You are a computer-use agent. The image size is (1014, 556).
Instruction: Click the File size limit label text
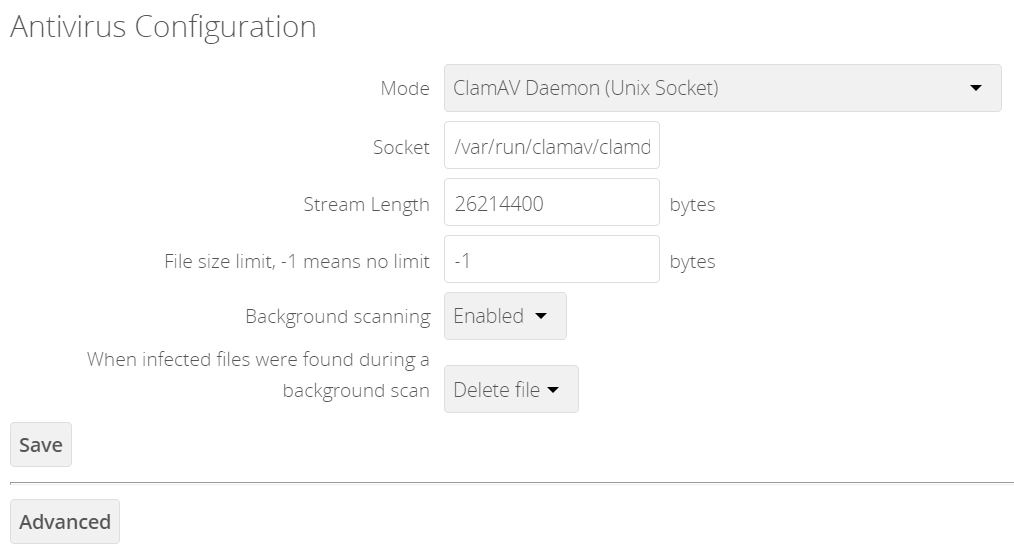[x=296, y=261]
